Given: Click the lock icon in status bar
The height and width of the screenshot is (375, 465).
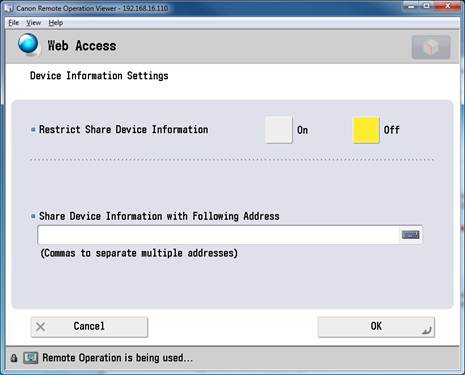Looking at the screenshot, I should [x=14, y=358].
